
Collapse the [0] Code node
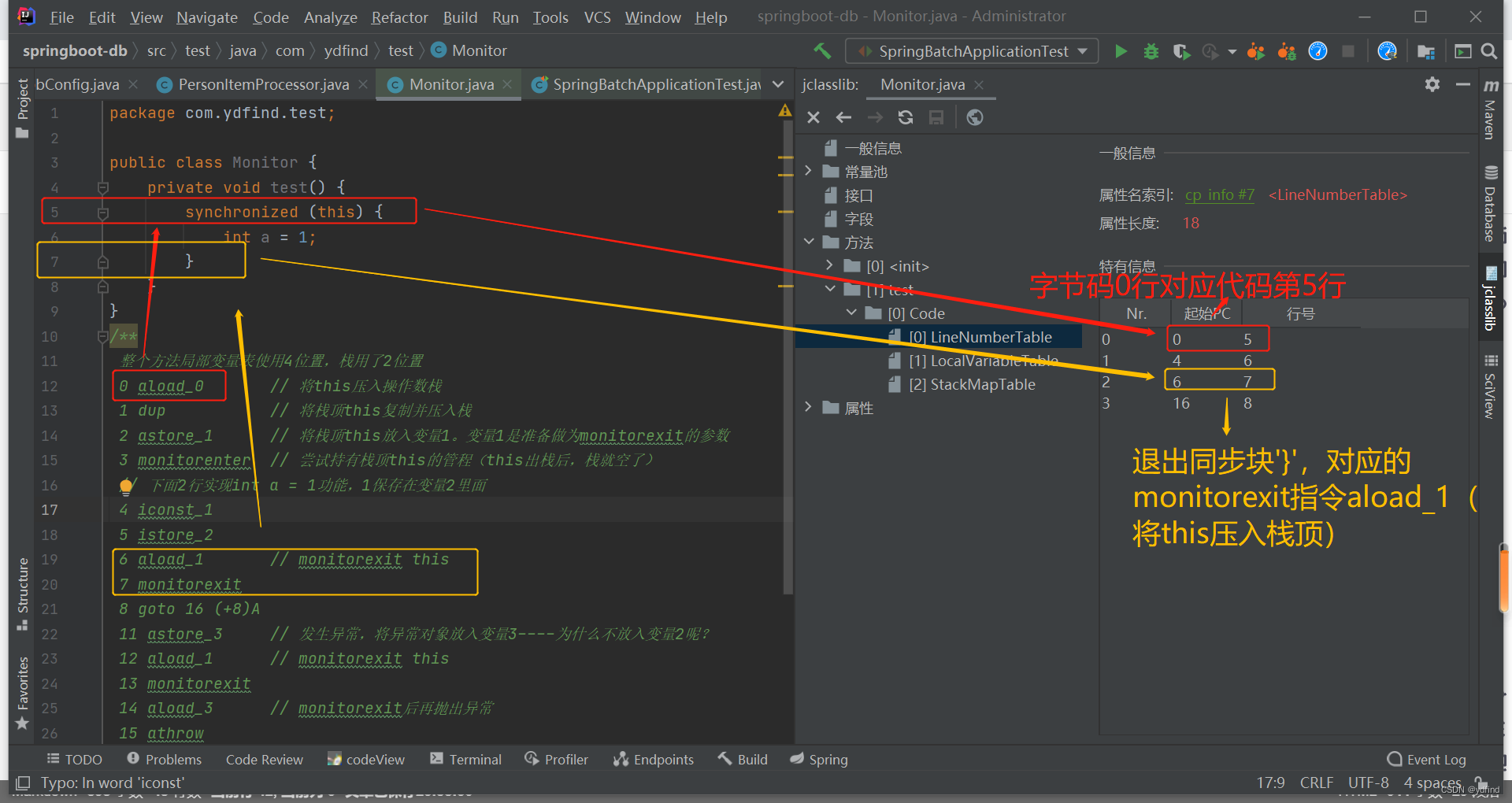(851, 313)
